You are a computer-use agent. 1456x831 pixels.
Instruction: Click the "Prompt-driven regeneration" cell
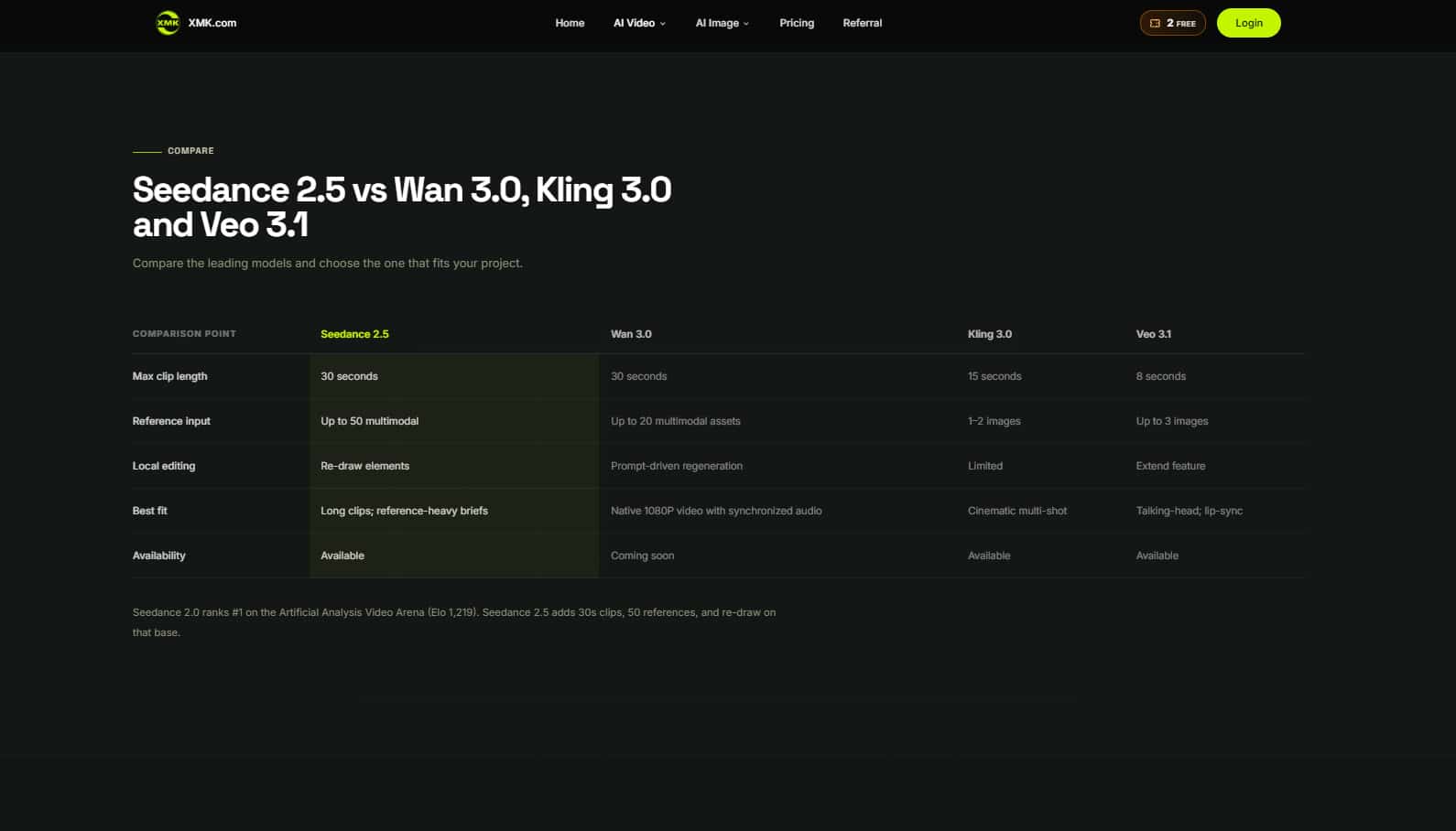(677, 466)
